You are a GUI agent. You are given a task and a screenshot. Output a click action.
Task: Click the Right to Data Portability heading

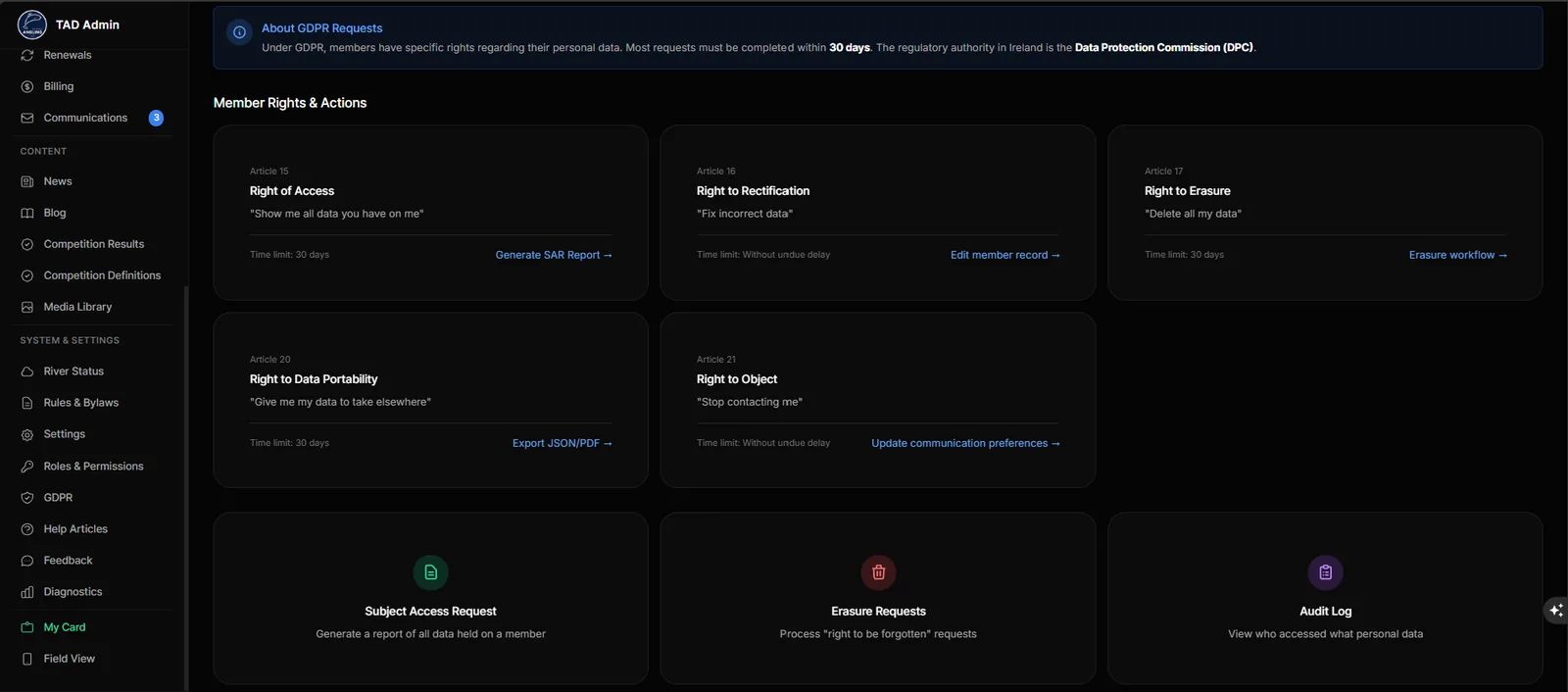(314, 379)
